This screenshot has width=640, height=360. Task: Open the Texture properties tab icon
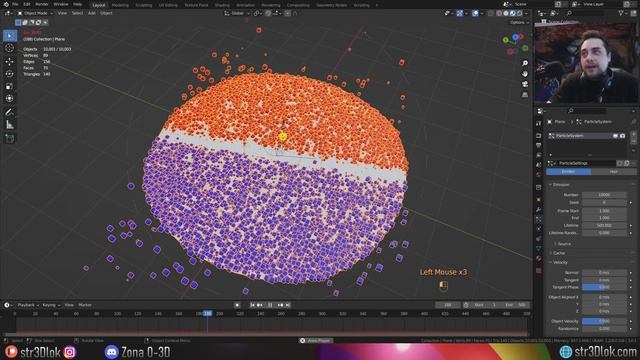tap(539, 270)
